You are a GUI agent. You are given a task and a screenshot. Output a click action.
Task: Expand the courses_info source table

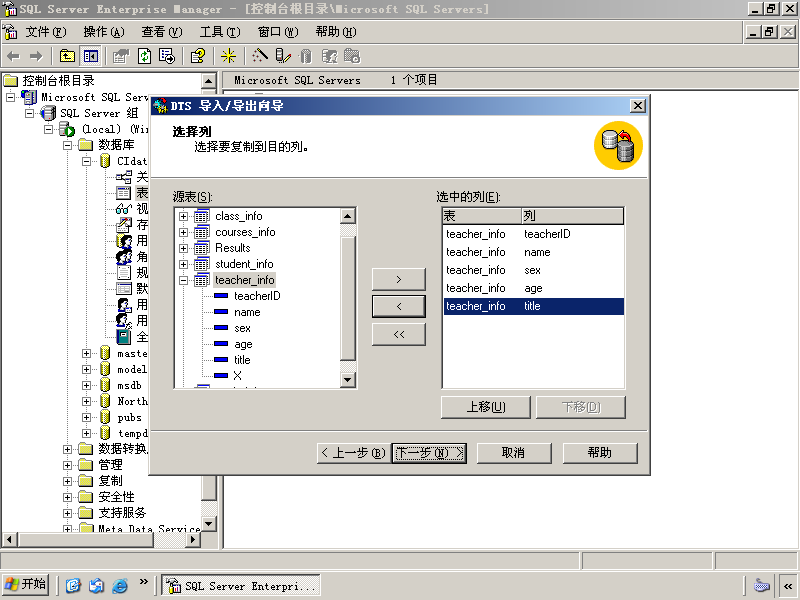coord(183,232)
